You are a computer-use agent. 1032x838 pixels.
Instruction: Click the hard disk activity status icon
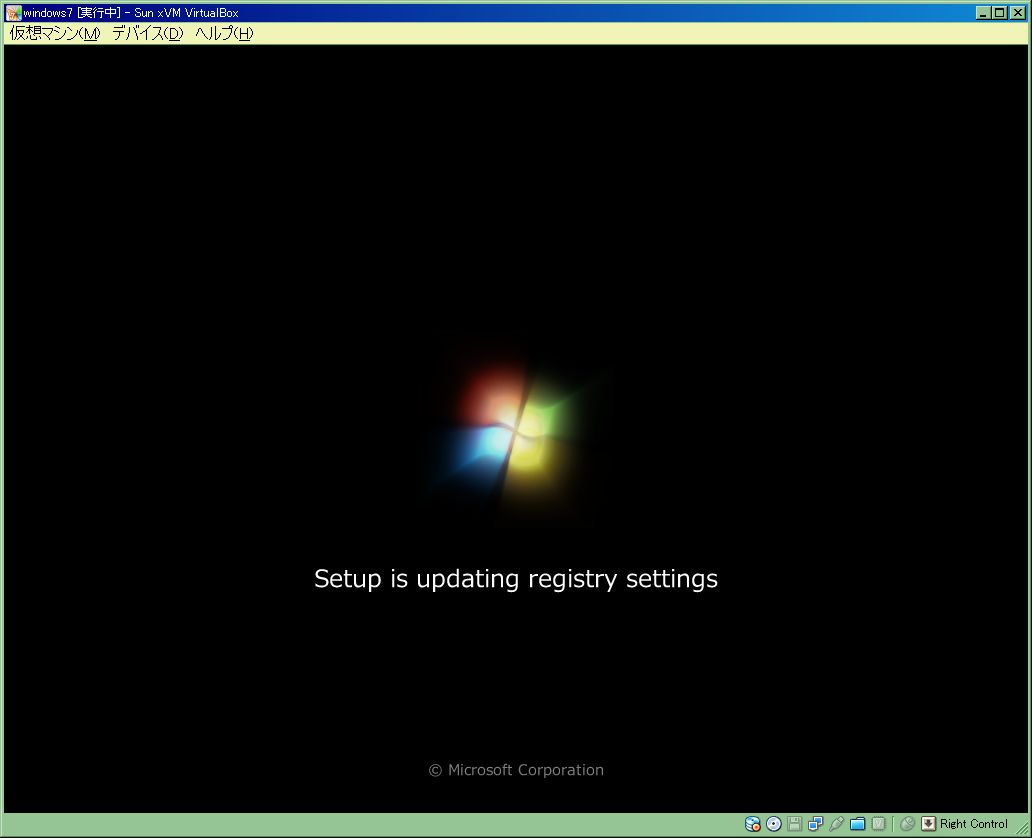point(752,824)
